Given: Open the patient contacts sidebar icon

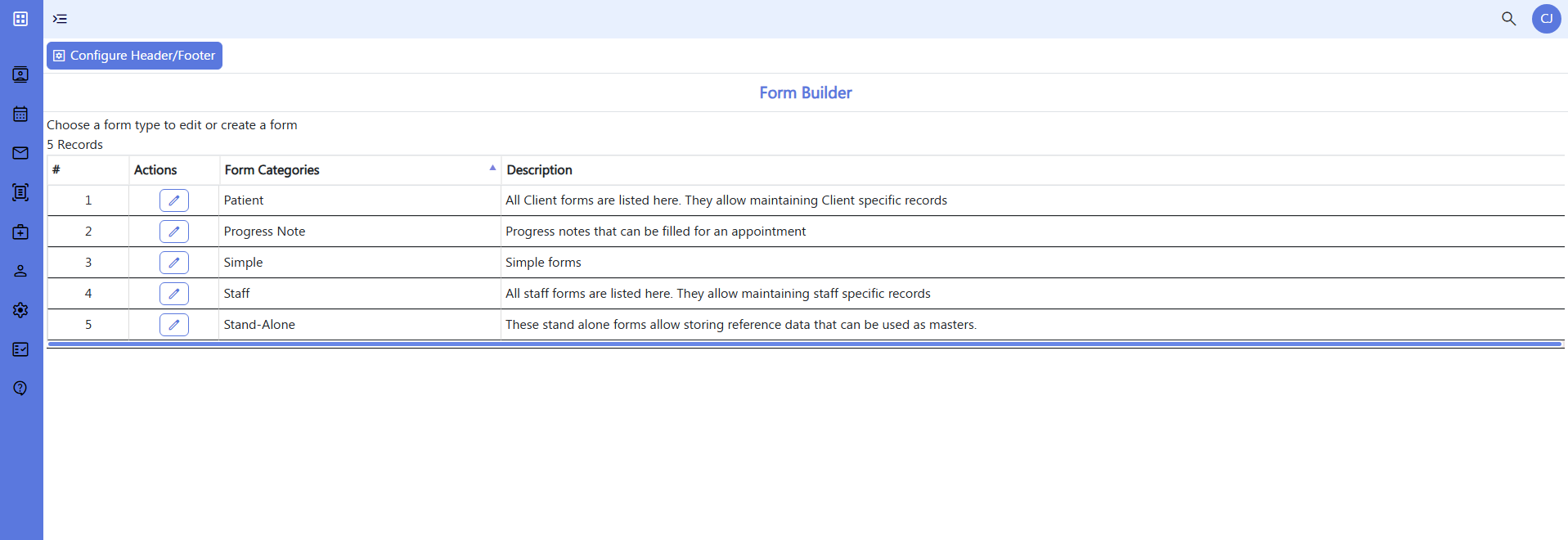Looking at the screenshot, I should (x=20, y=74).
